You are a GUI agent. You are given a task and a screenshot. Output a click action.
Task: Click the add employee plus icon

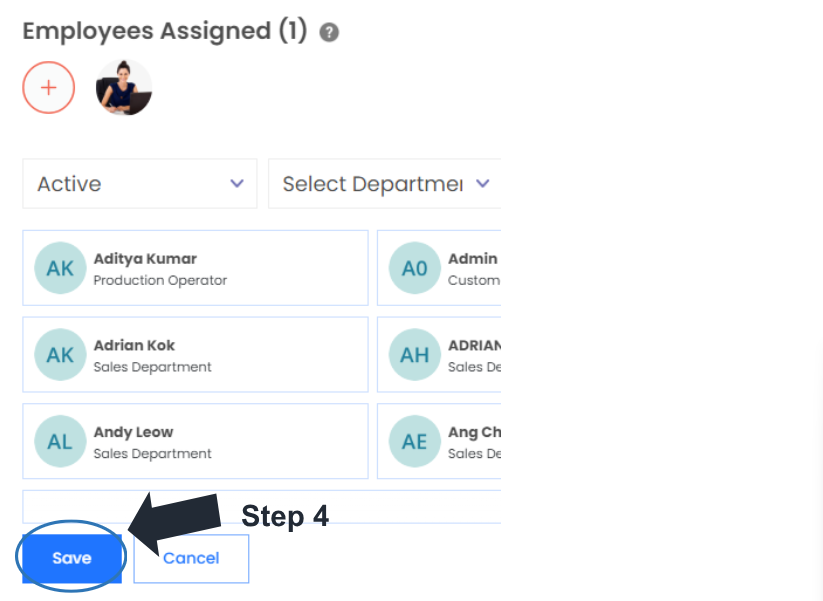(x=48, y=87)
